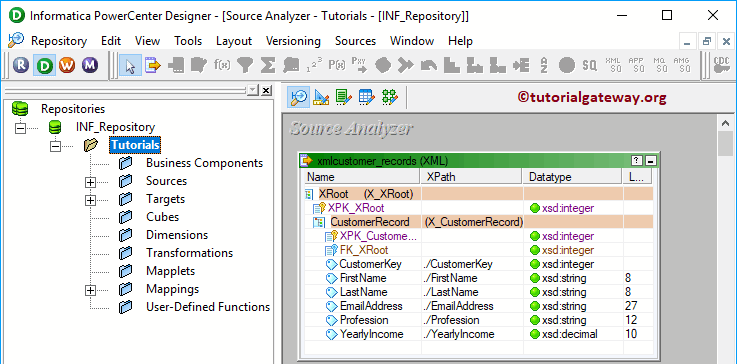Switch to the Source Analyzer tool icon
737x364 pixels.
click(298, 97)
